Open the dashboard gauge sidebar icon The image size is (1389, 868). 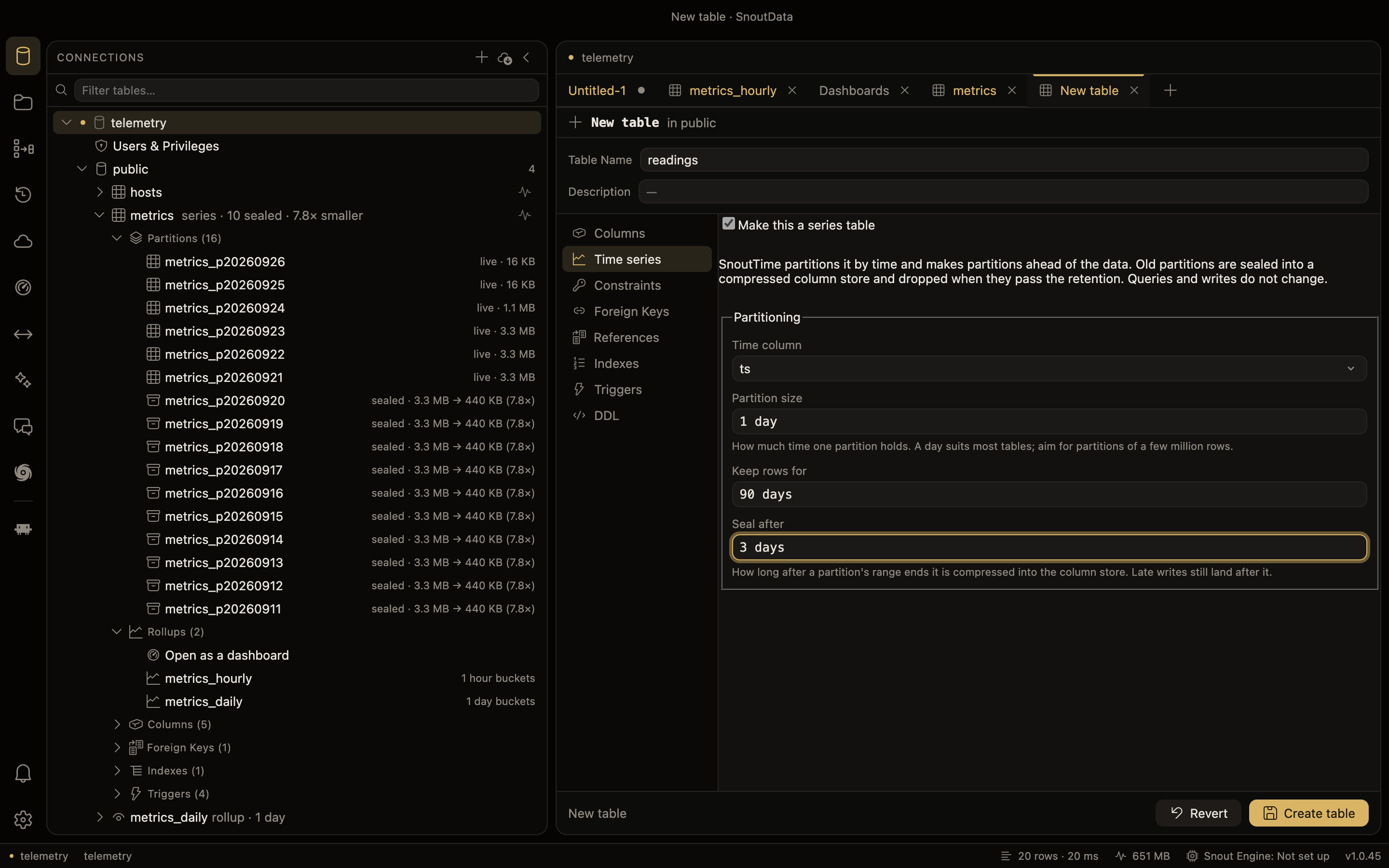pyautogui.click(x=23, y=287)
